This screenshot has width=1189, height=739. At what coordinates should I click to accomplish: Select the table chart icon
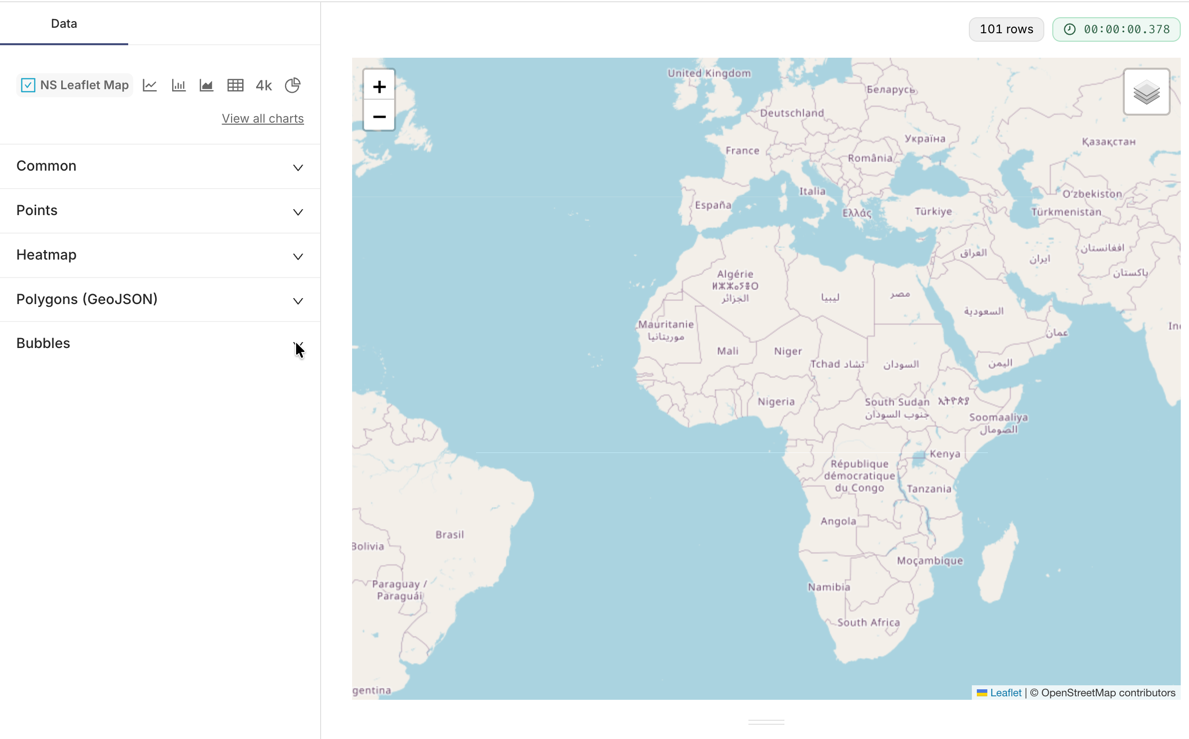[235, 85]
